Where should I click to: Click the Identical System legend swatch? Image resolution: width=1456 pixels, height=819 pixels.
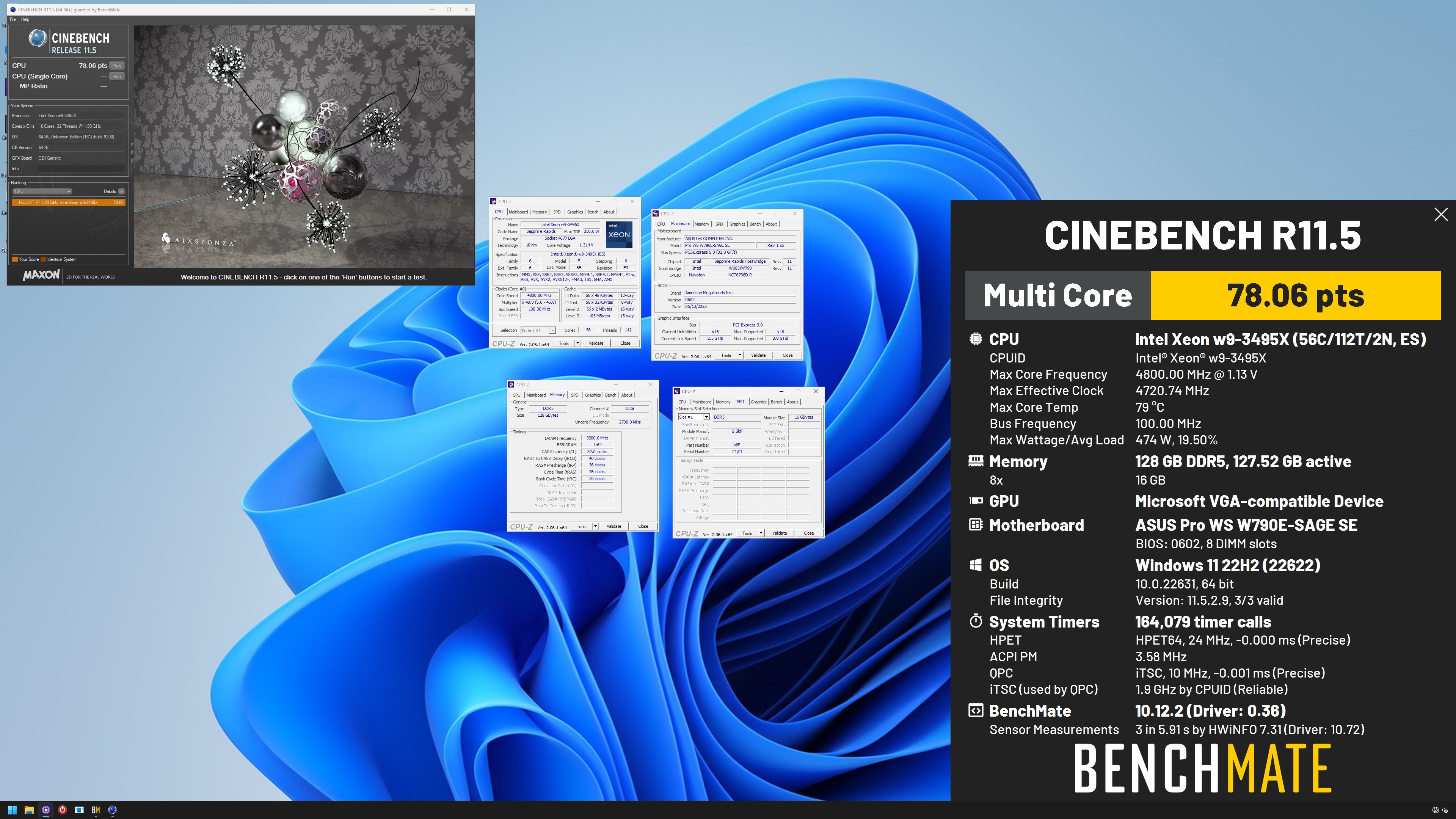[43, 259]
